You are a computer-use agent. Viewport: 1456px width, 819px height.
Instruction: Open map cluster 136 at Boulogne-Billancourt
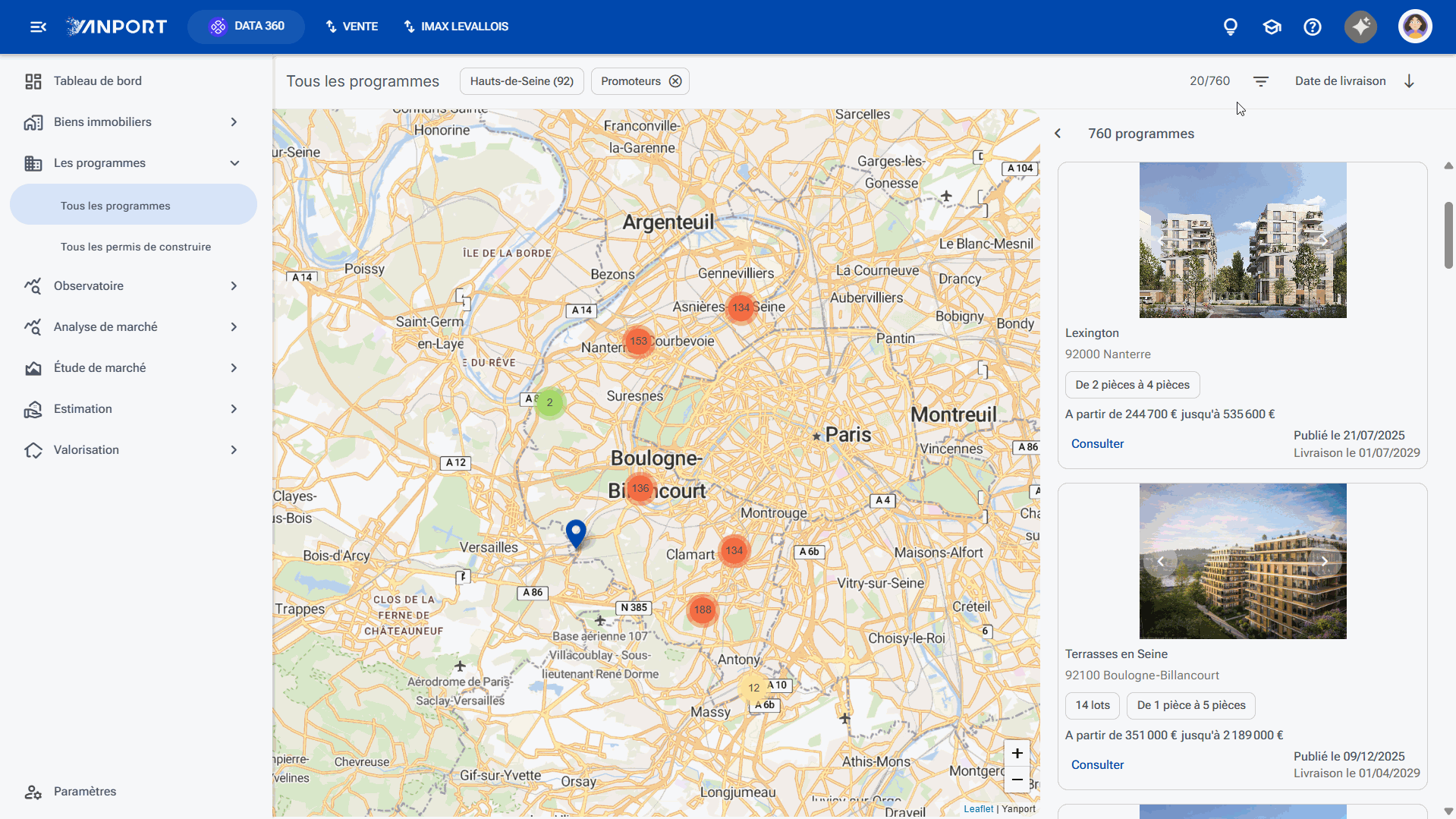click(x=640, y=488)
